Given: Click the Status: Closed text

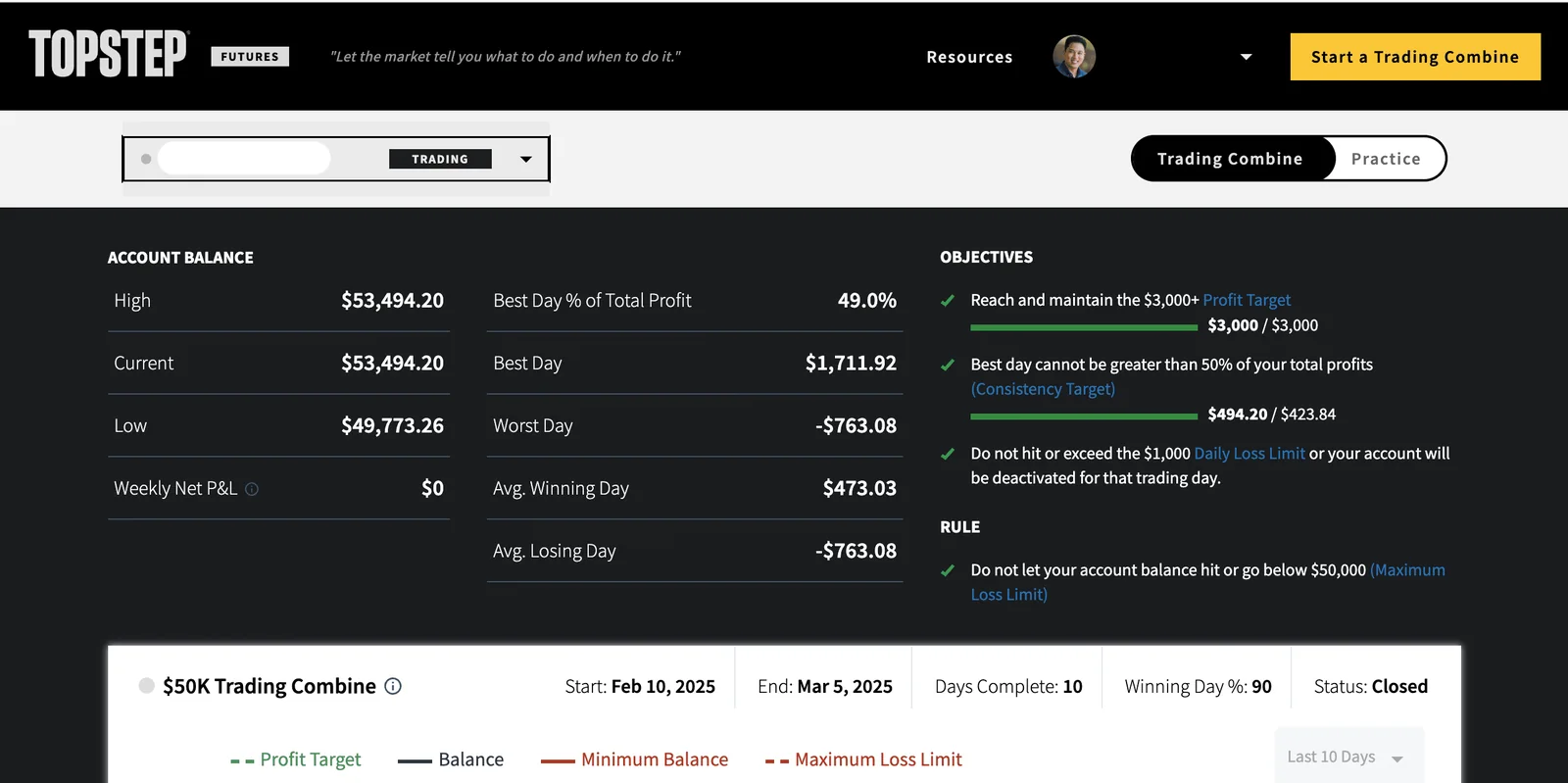Looking at the screenshot, I should click(x=1371, y=687).
